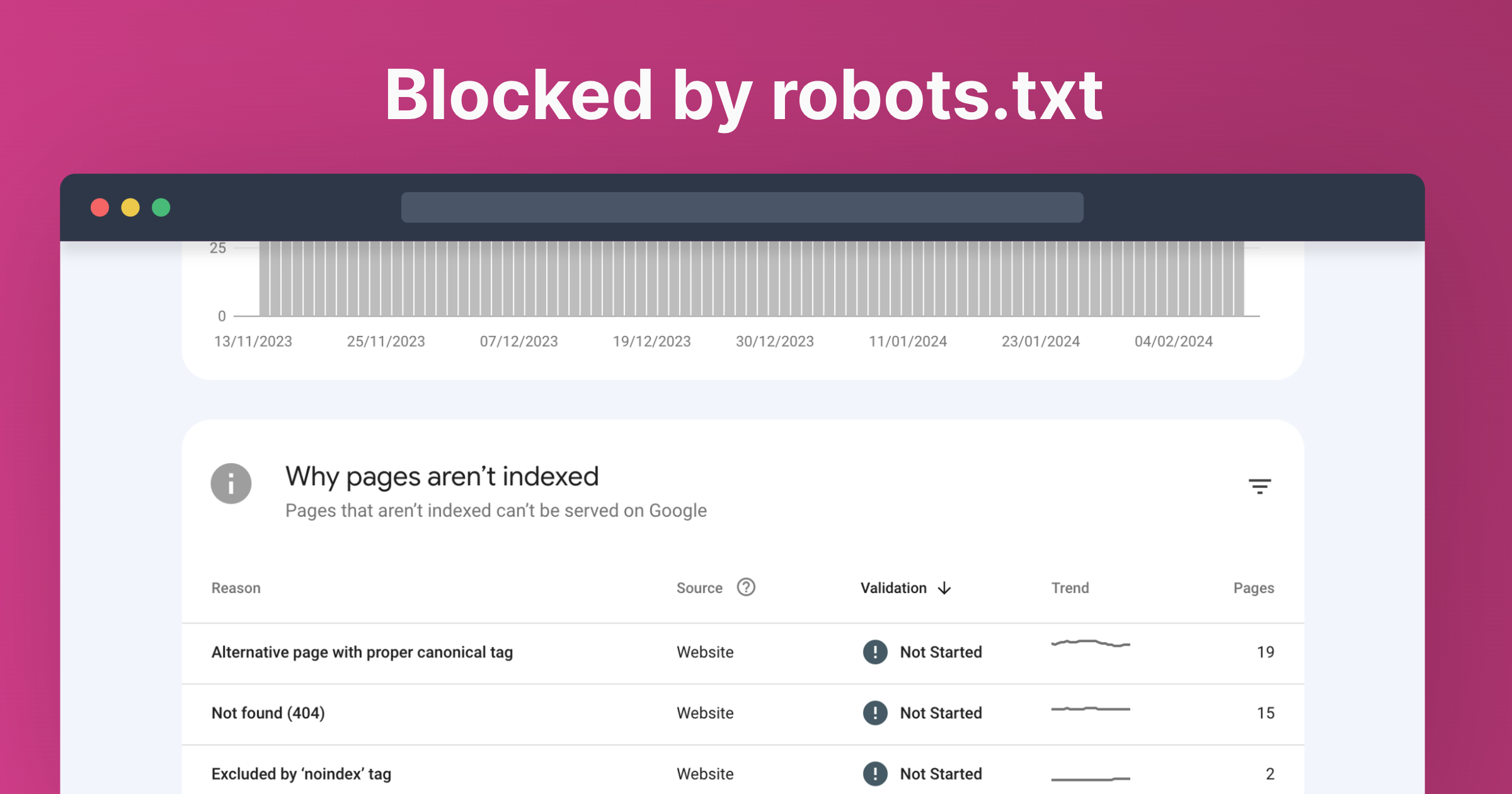The width and height of the screenshot is (1512, 794).
Task: Click 'Not Started' status on the canonical tag row
Action: (x=941, y=652)
